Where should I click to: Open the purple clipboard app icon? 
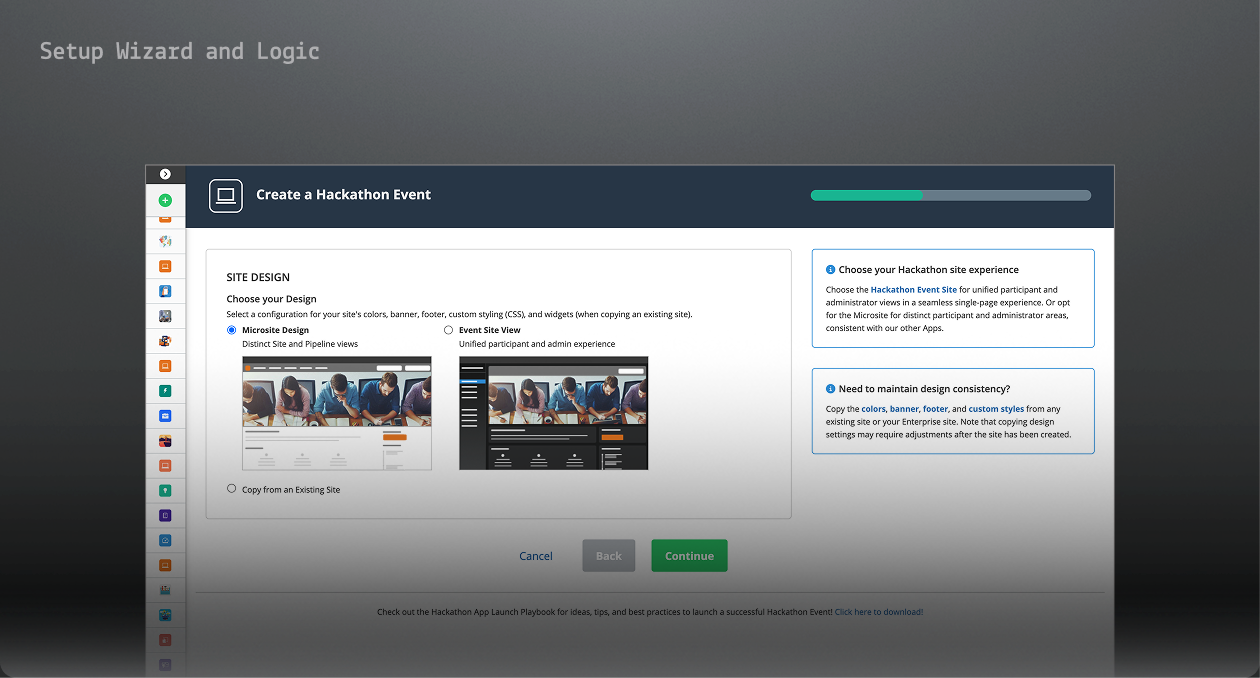coord(165,516)
